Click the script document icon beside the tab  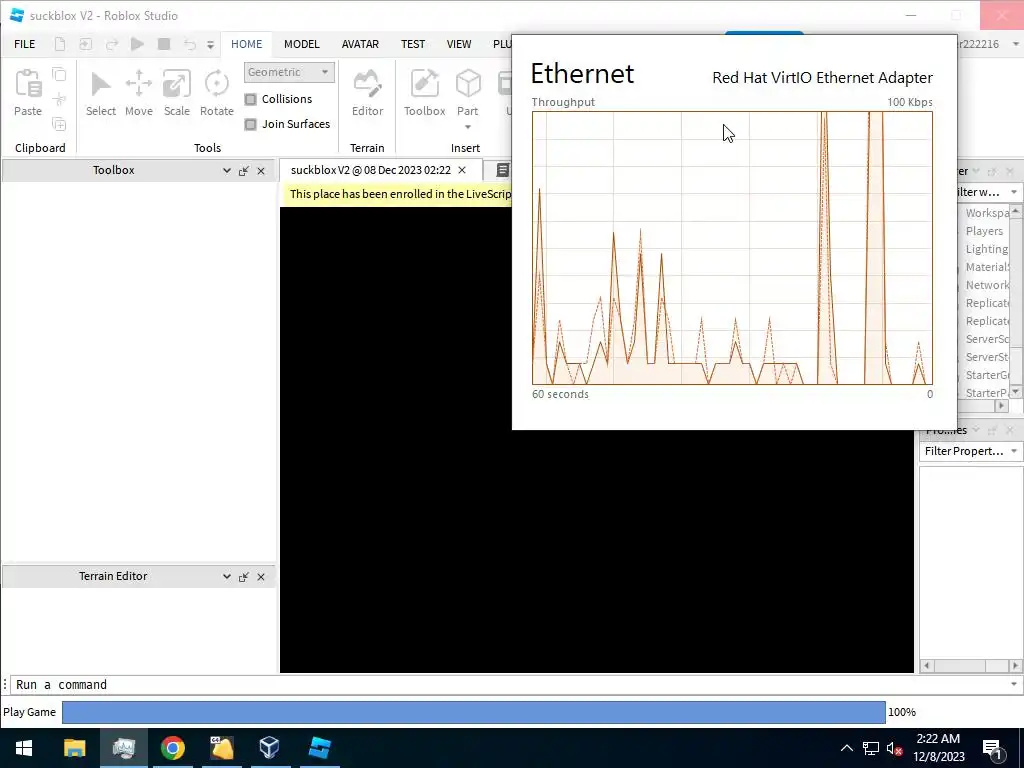pyautogui.click(x=503, y=170)
